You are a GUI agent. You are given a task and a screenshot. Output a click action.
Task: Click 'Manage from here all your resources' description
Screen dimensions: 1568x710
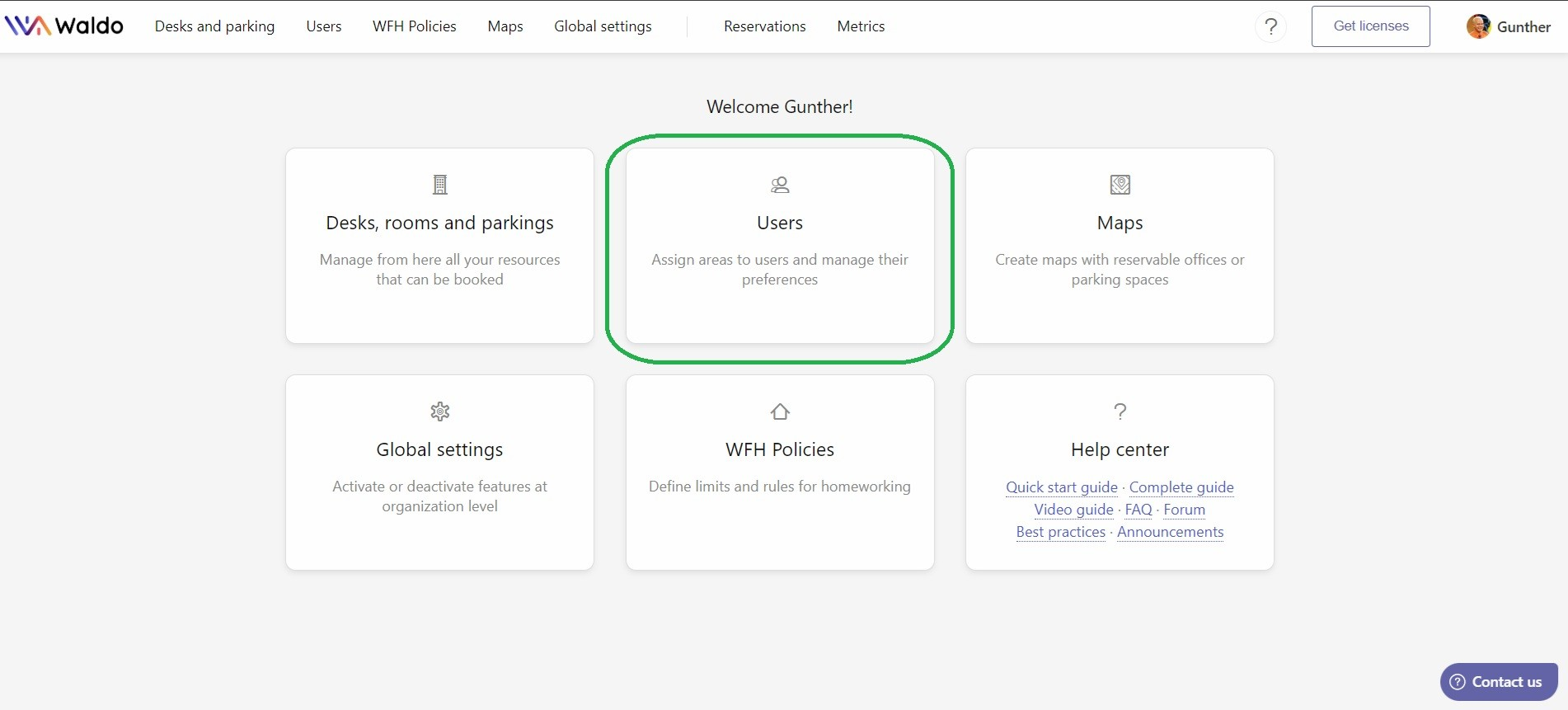pos(439,270)
